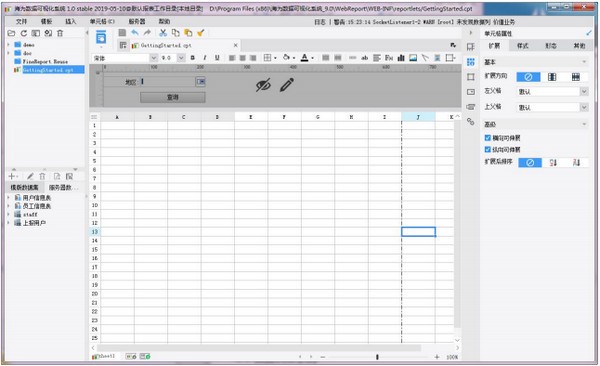The width and height of the screenshot is (600, 366).
Task: Toggle the 横向可伸展 checkbox
Action: (488, 138)
